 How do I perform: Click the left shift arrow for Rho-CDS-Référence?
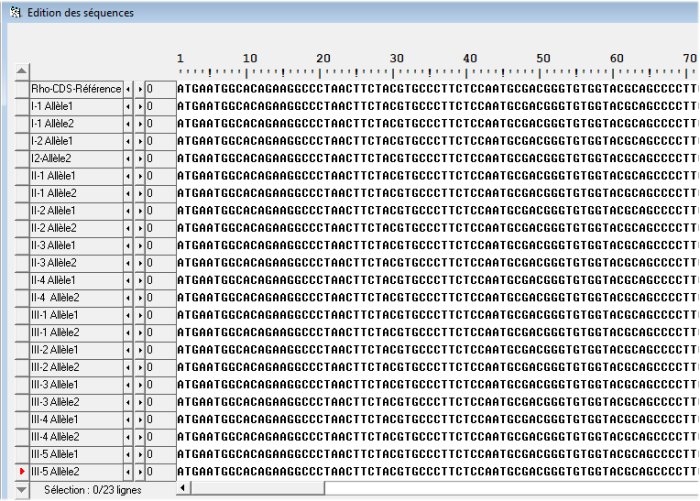coord(128,89)
